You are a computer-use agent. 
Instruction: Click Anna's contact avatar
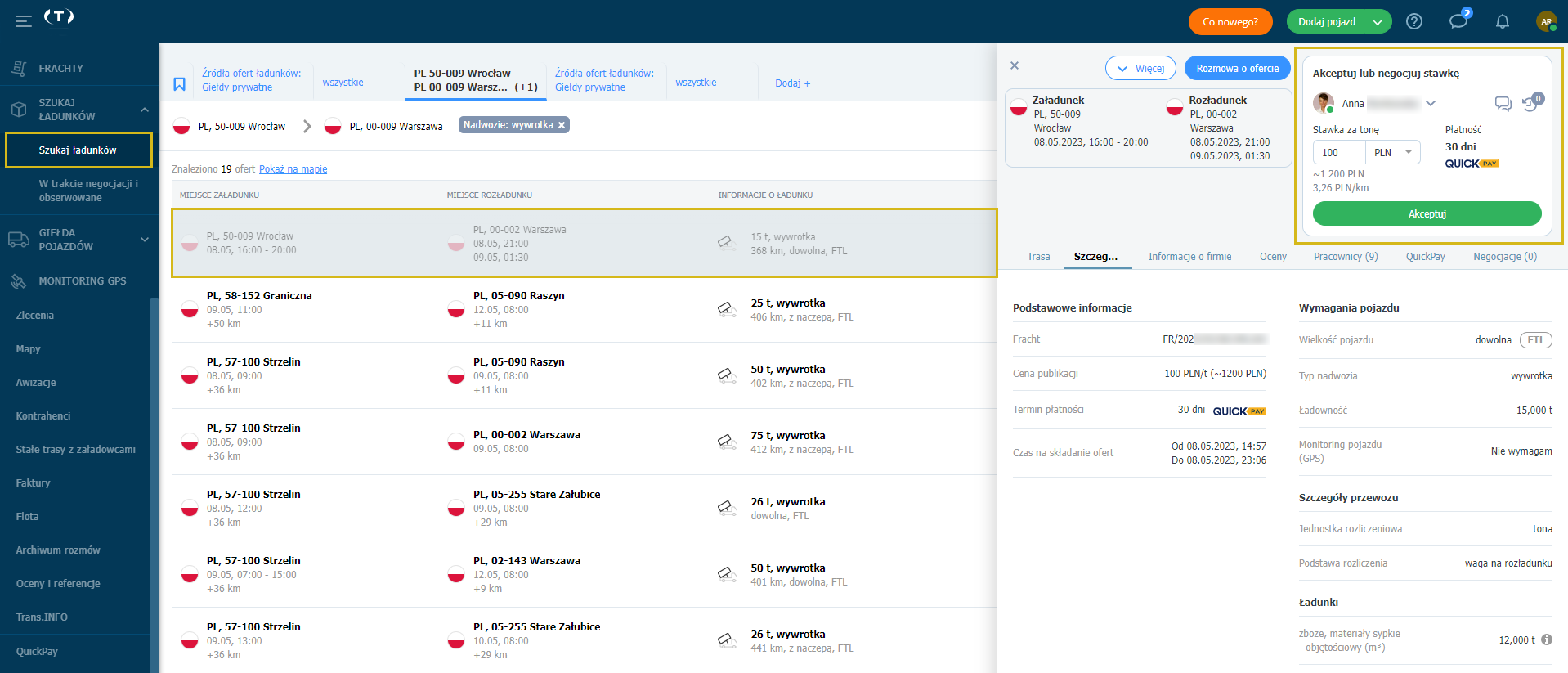[1324, 103]
